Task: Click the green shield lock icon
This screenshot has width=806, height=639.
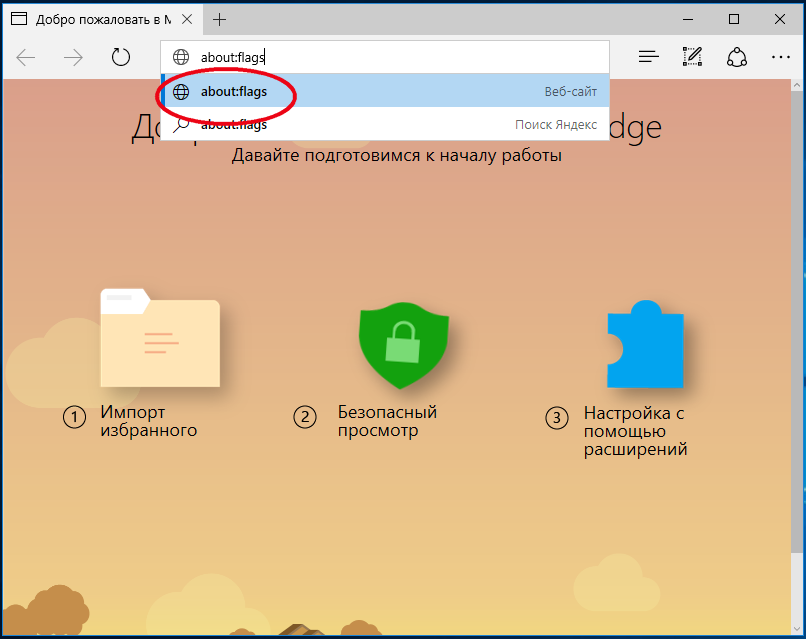Action: click(x=404, y=345)
